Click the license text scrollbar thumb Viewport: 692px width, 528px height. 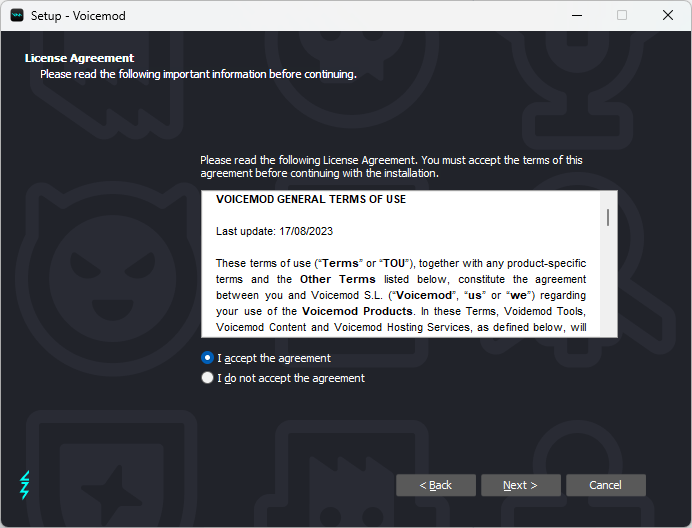click(x=608, y=218)
